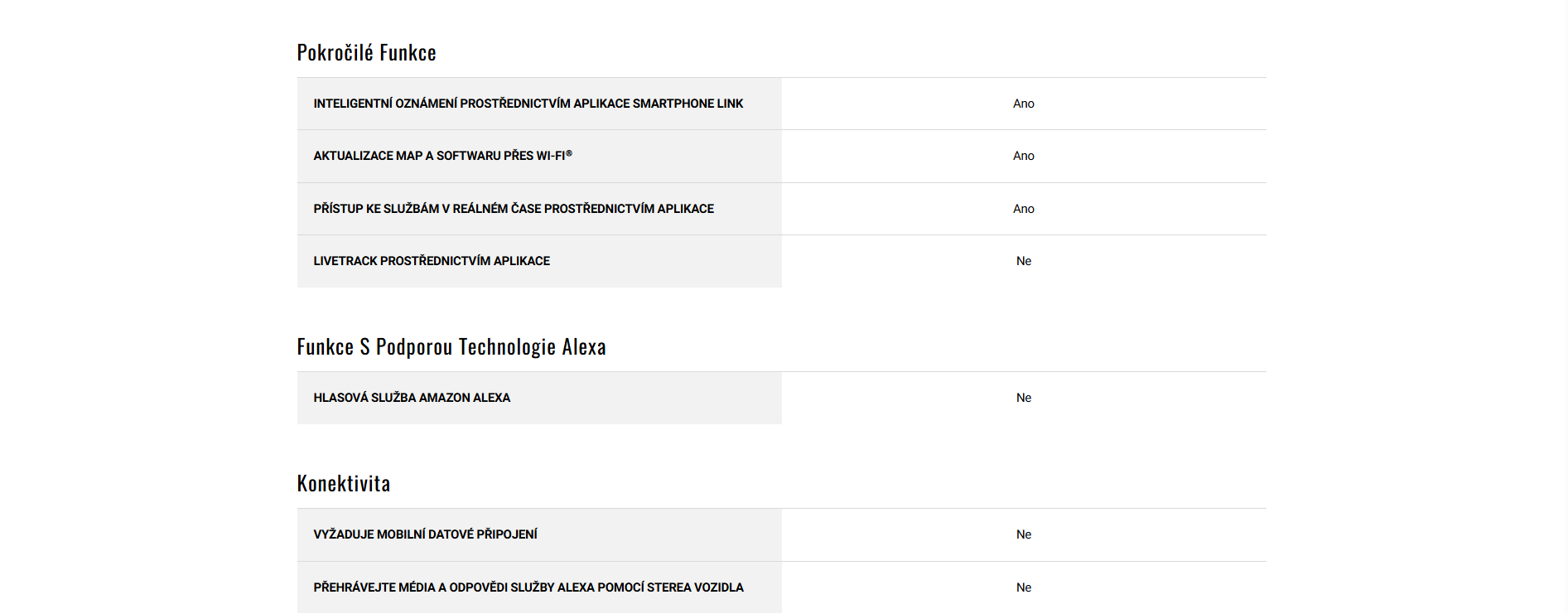
Task: Click Ano value for Wi-Fi map updates
Action: (x=1023, y=156)
